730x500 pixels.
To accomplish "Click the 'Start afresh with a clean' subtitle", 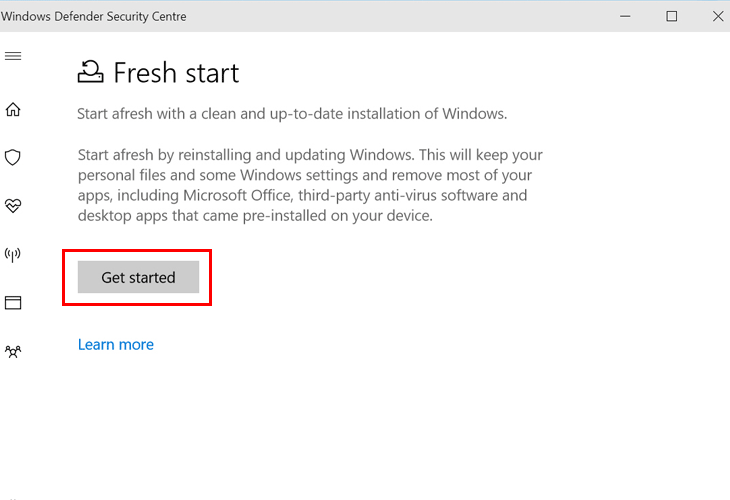I will click(292, 114).
